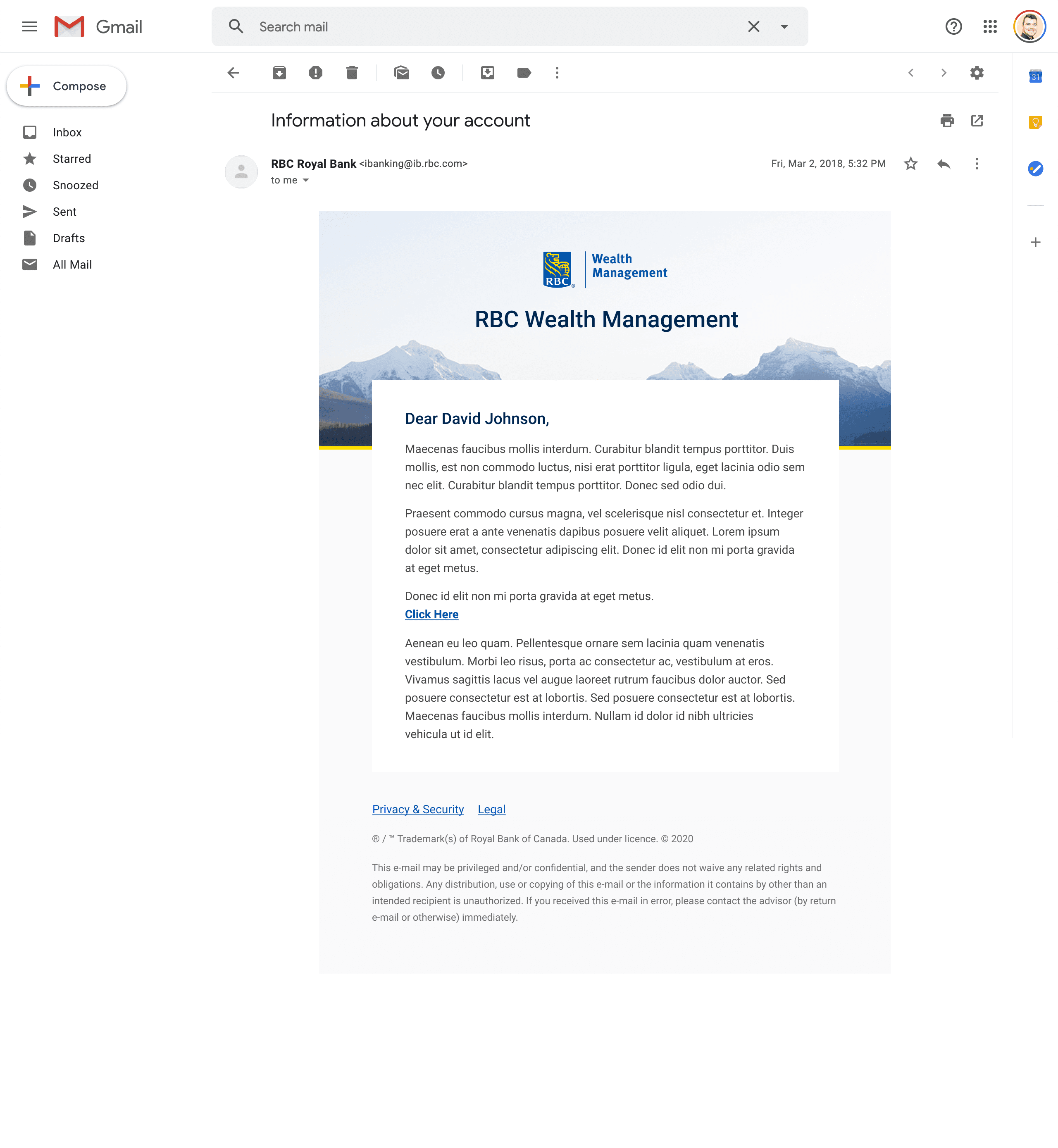This screenshot has width=1058, height=1148.
Task: Delete the email via trash icon
Action: click(352, 73)
